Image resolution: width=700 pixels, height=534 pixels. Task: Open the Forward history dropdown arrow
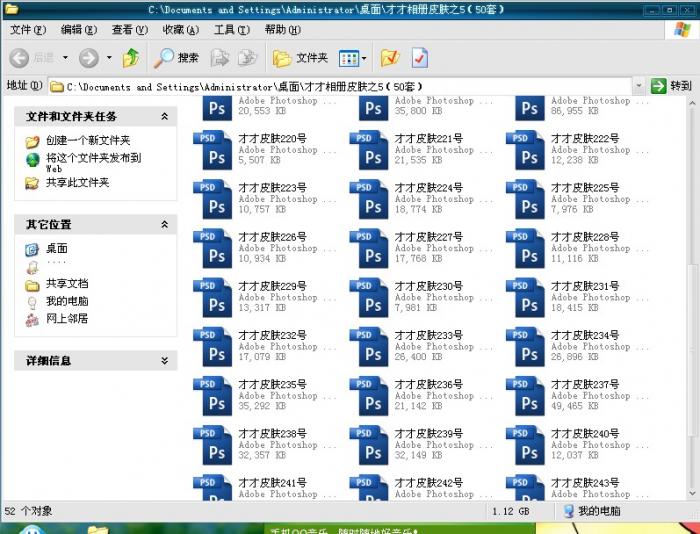tap(109, 58)
